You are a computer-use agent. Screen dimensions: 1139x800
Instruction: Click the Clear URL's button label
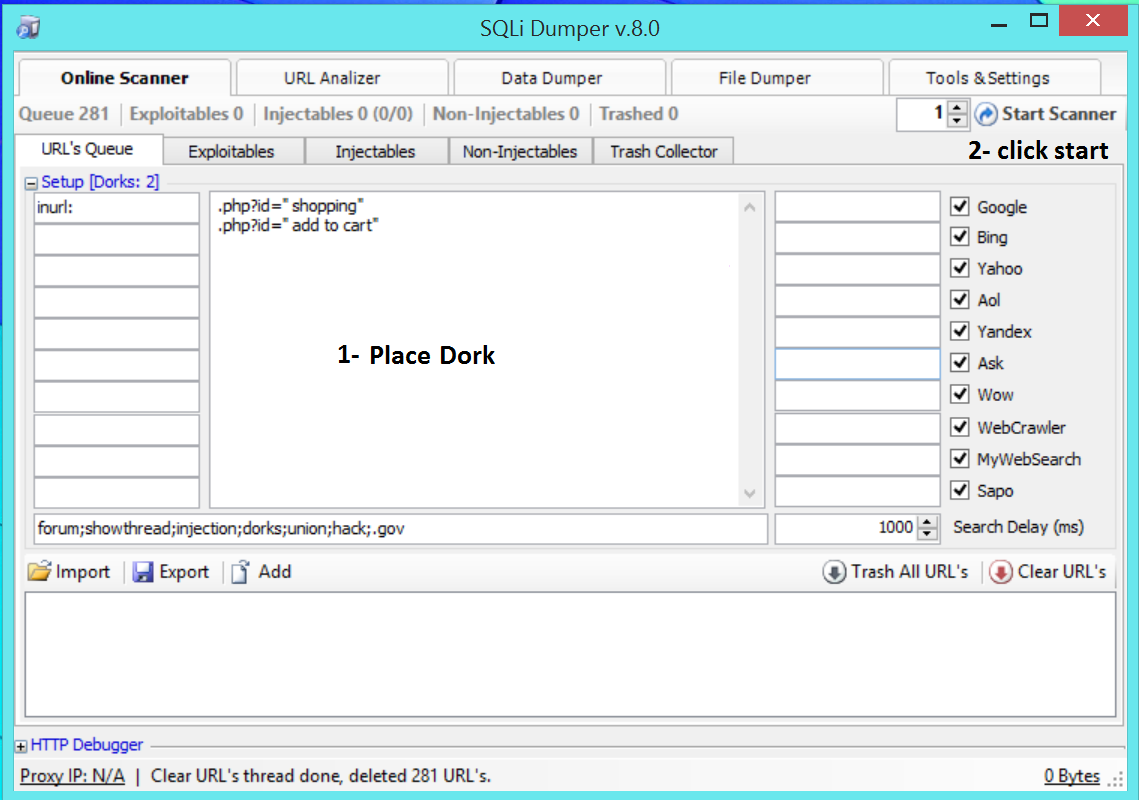(x=1061, y=572)
